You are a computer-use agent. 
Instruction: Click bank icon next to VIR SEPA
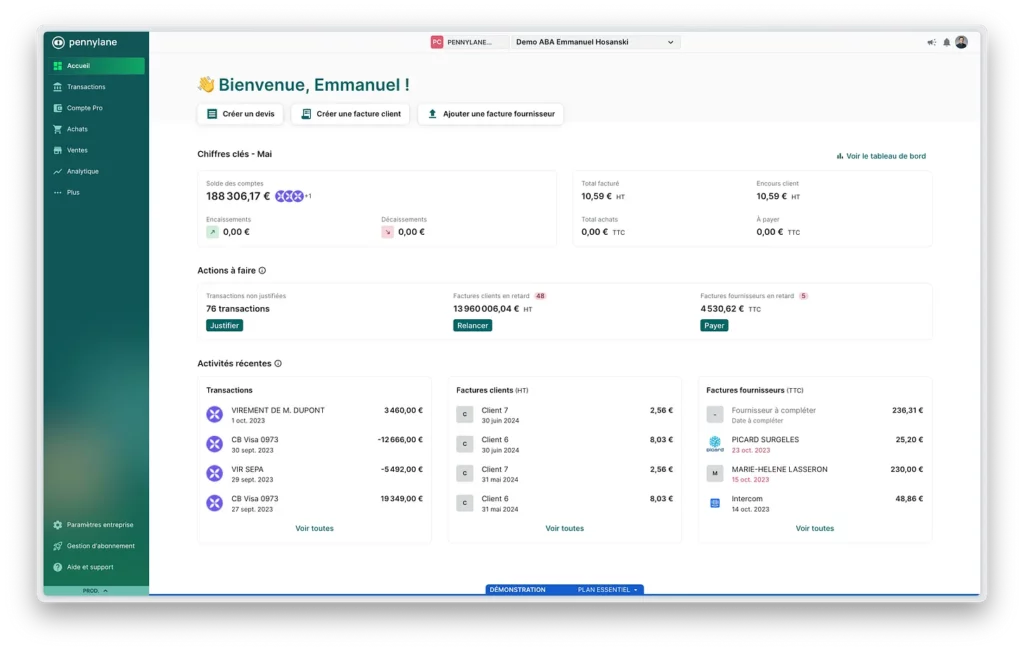point(214,474)
